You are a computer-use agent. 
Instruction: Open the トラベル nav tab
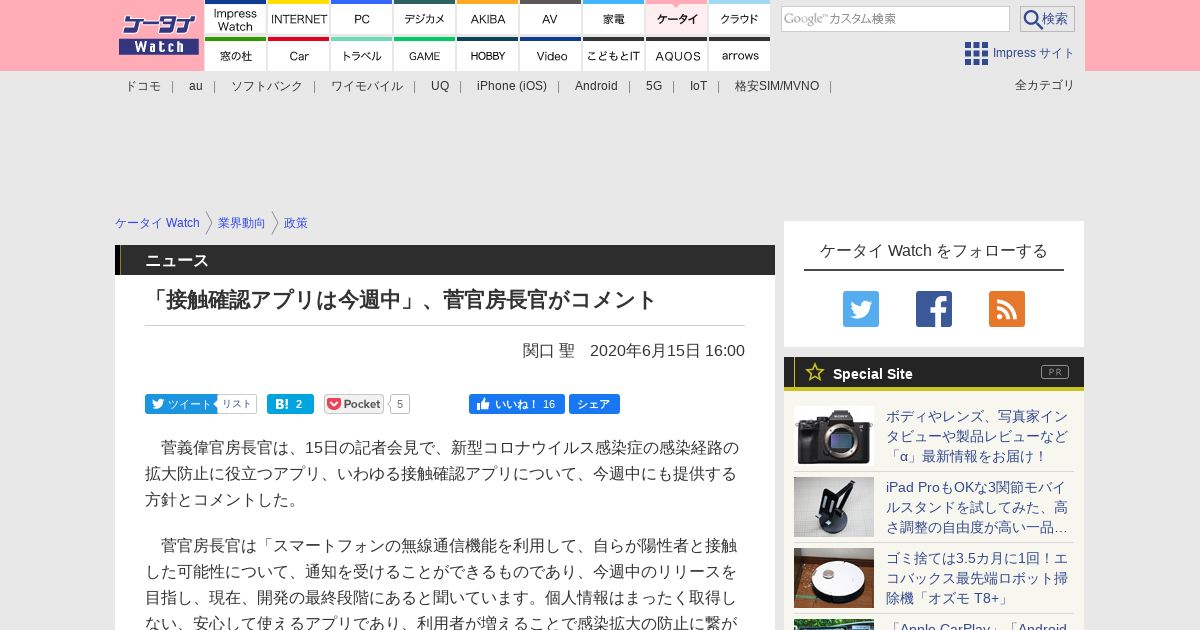click(x=362, y=55)
